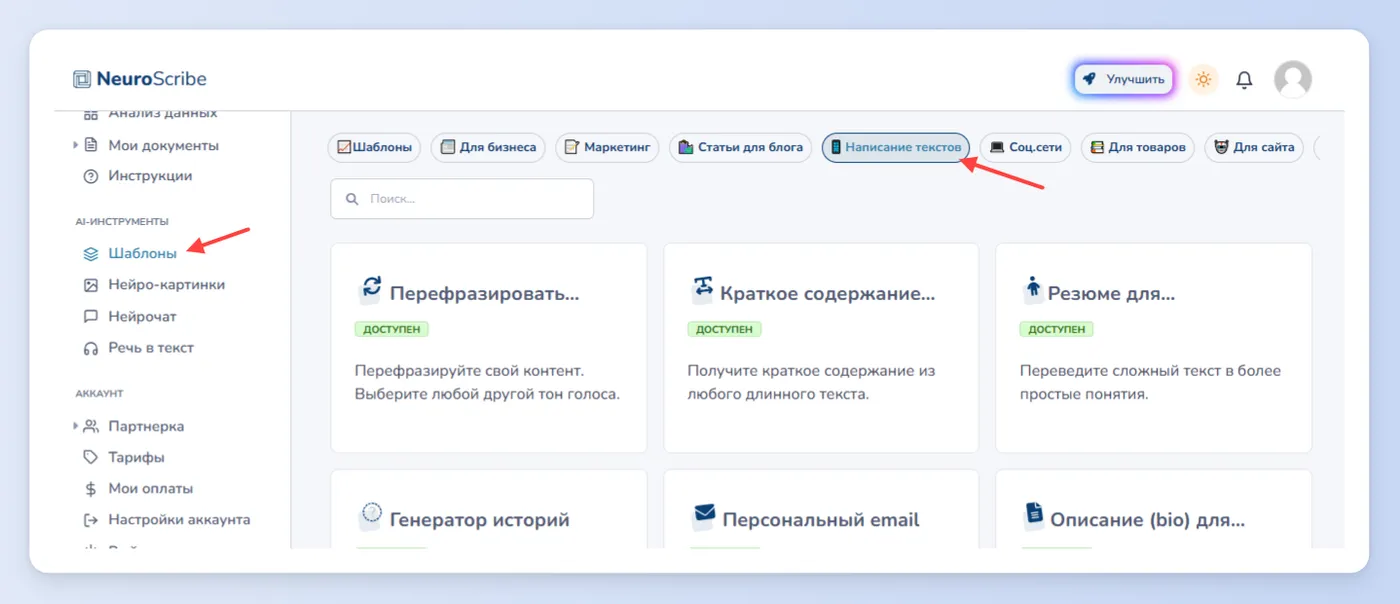Click the Нейрочат chat bubble icon
Viewport: 1400px width, 604px height.
pos(91,316)
